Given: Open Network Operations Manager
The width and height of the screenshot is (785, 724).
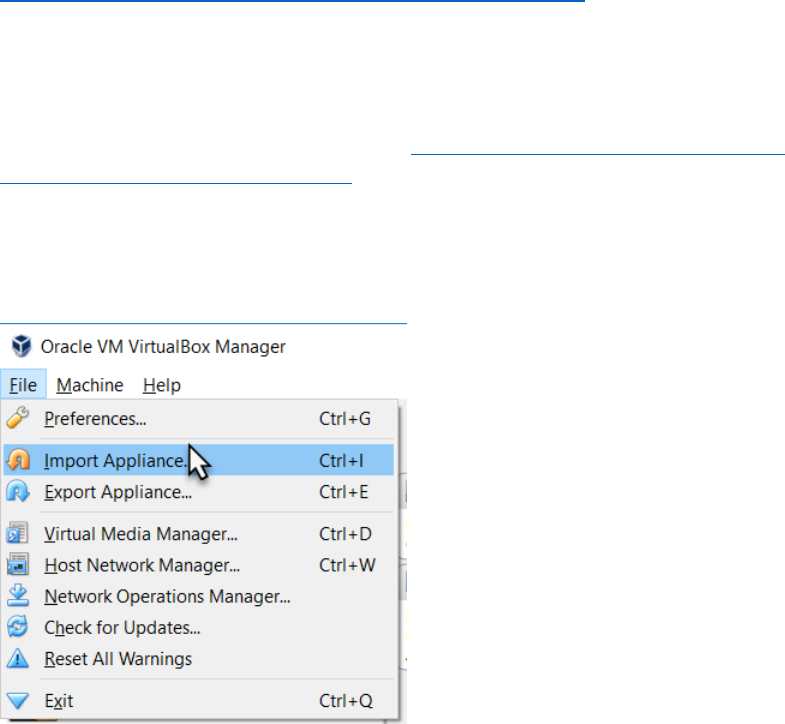Looking at the screenshot, I should click(199, 596).
